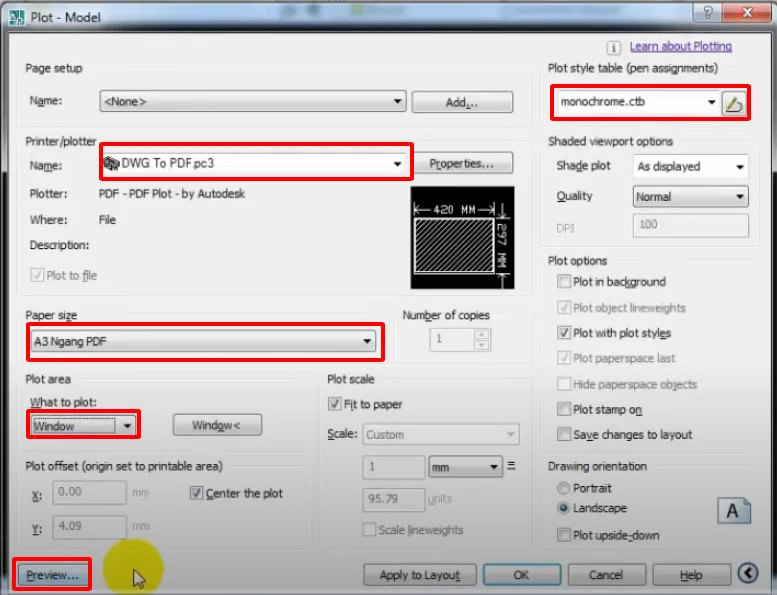Click the Help button
The image size is (777, 595).
pos(691,575)
